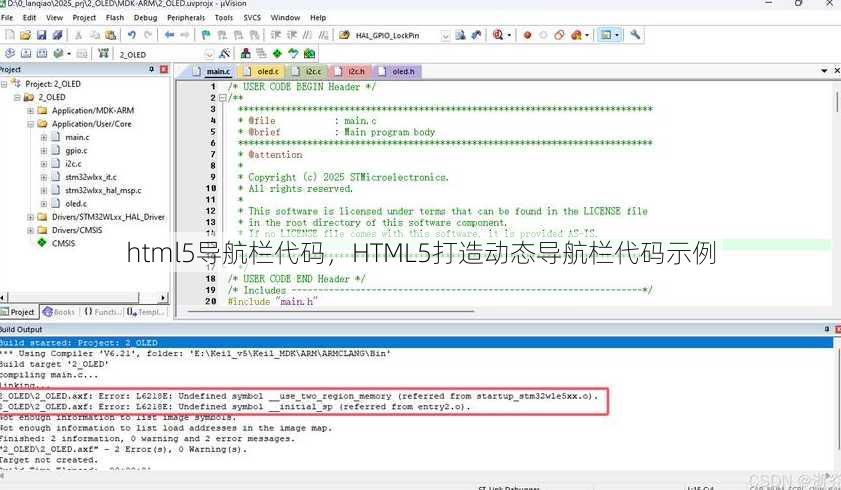
Task: Paste from clipboard using the Paste icon
Action: tap(110, 35)
